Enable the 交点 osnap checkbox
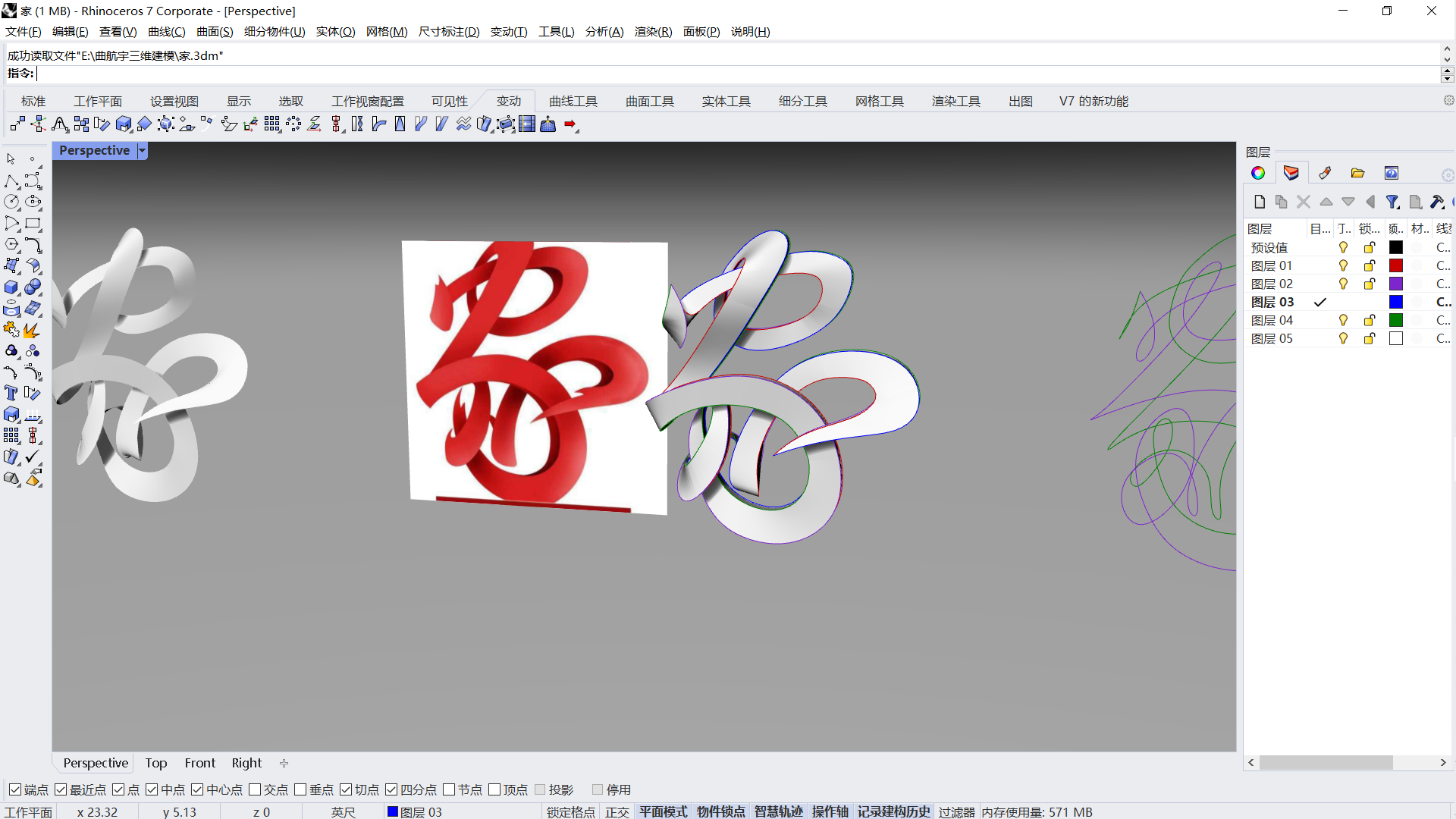Screen dimensions: 1456x819 click(x=255, y=789)
